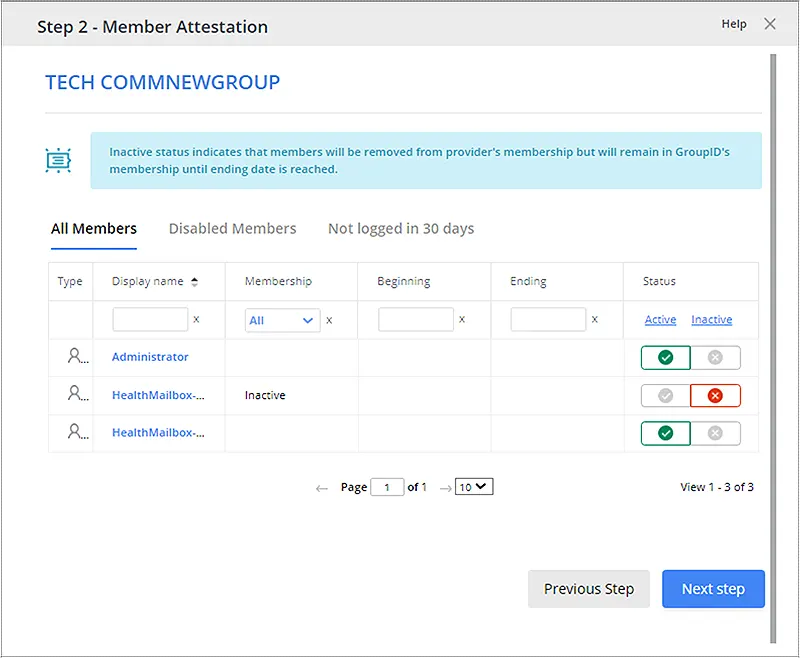Clear the Display name filter with x
The image size is (800, 658).
tap(196, 319)
